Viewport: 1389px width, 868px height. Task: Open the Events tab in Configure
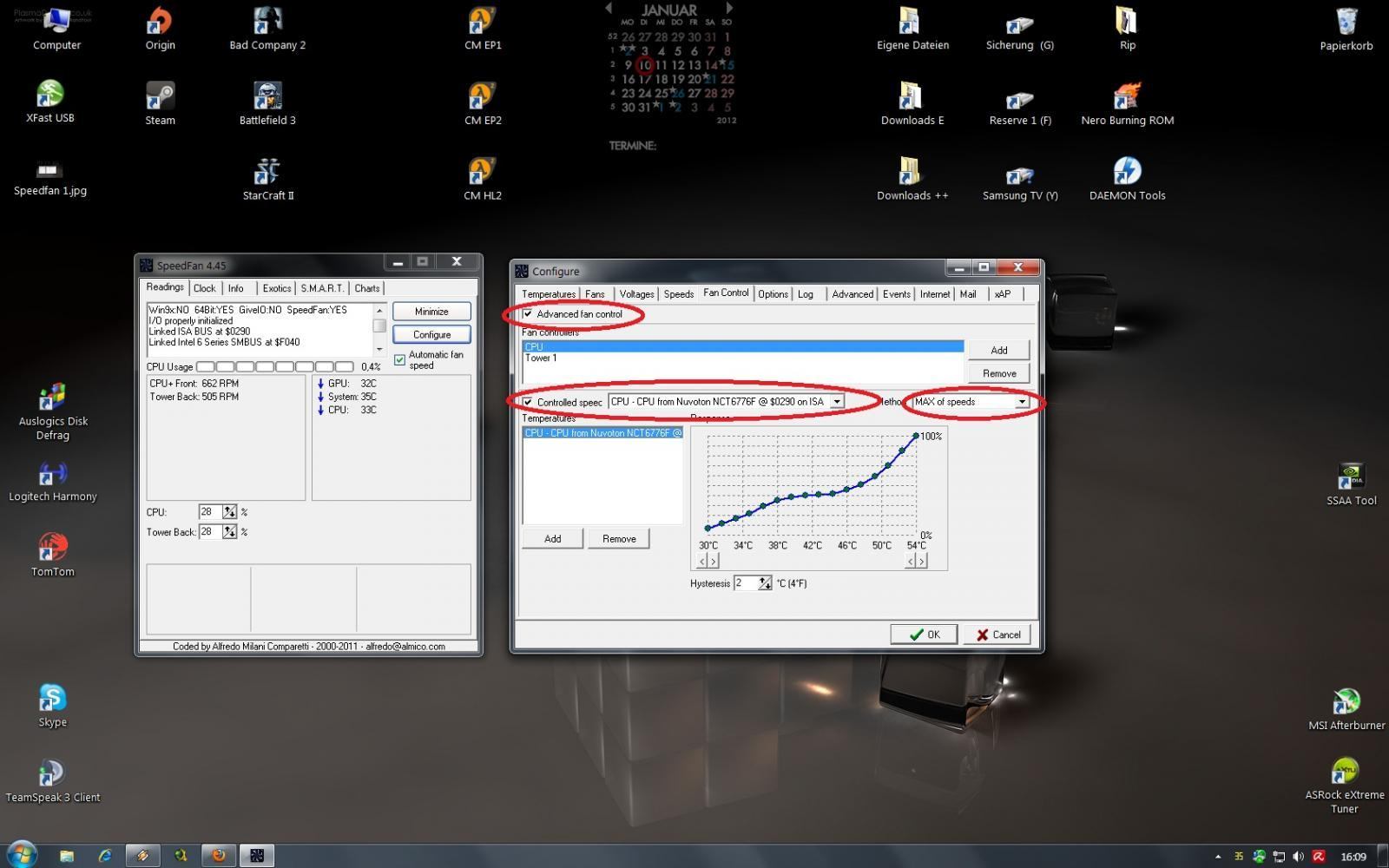click(x=897, y=294)
